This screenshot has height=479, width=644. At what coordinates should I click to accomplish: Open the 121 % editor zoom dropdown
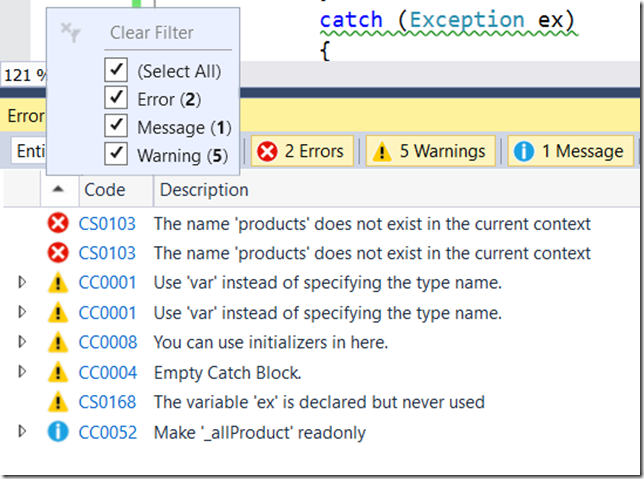click(24, 75)
